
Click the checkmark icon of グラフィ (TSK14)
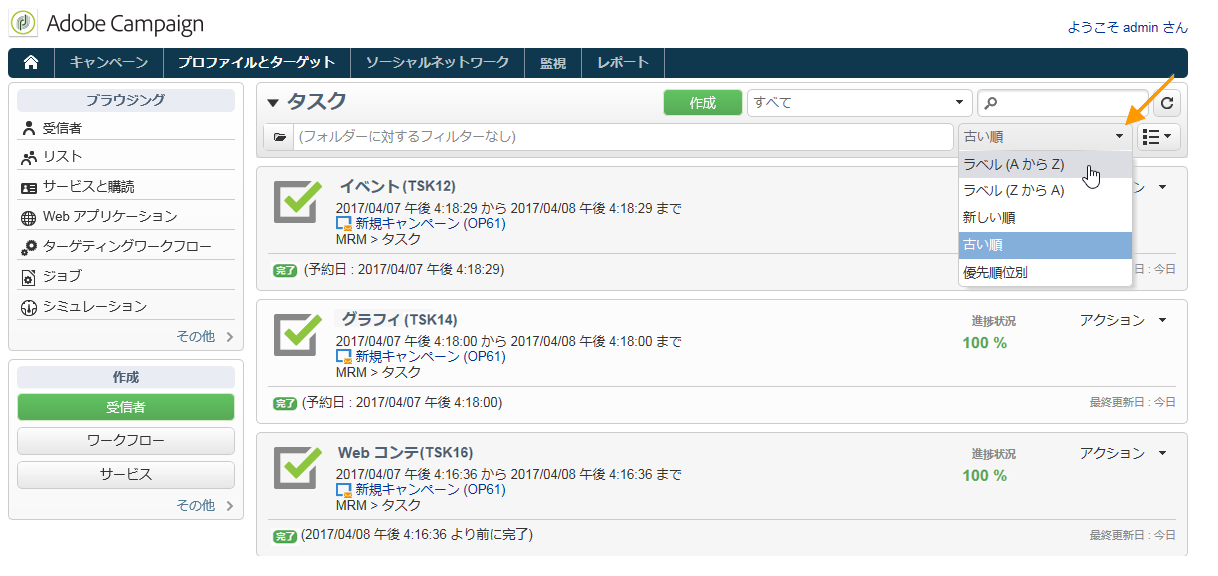pos(298,334)
